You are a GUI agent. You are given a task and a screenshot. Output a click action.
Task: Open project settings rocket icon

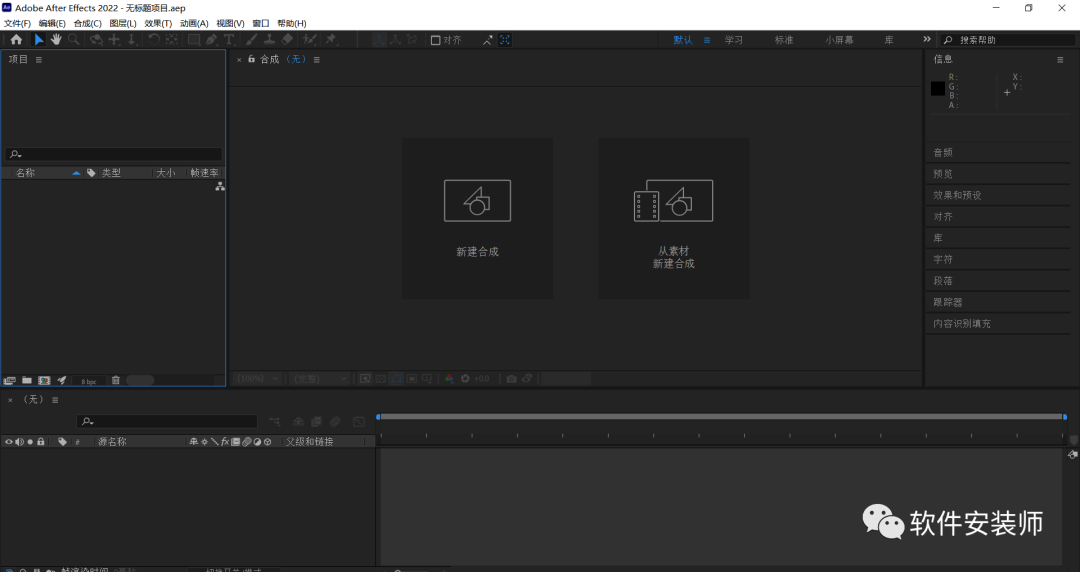61,380
